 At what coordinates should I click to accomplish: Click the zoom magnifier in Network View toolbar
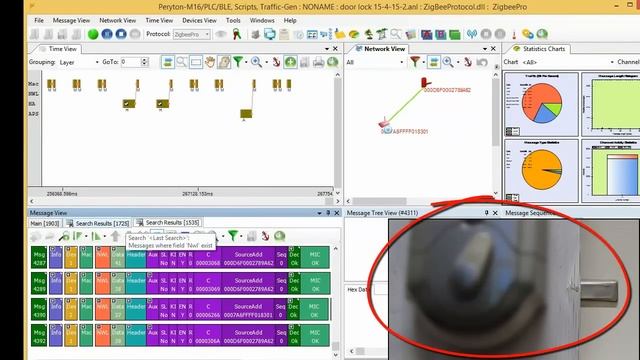[448, 62]
